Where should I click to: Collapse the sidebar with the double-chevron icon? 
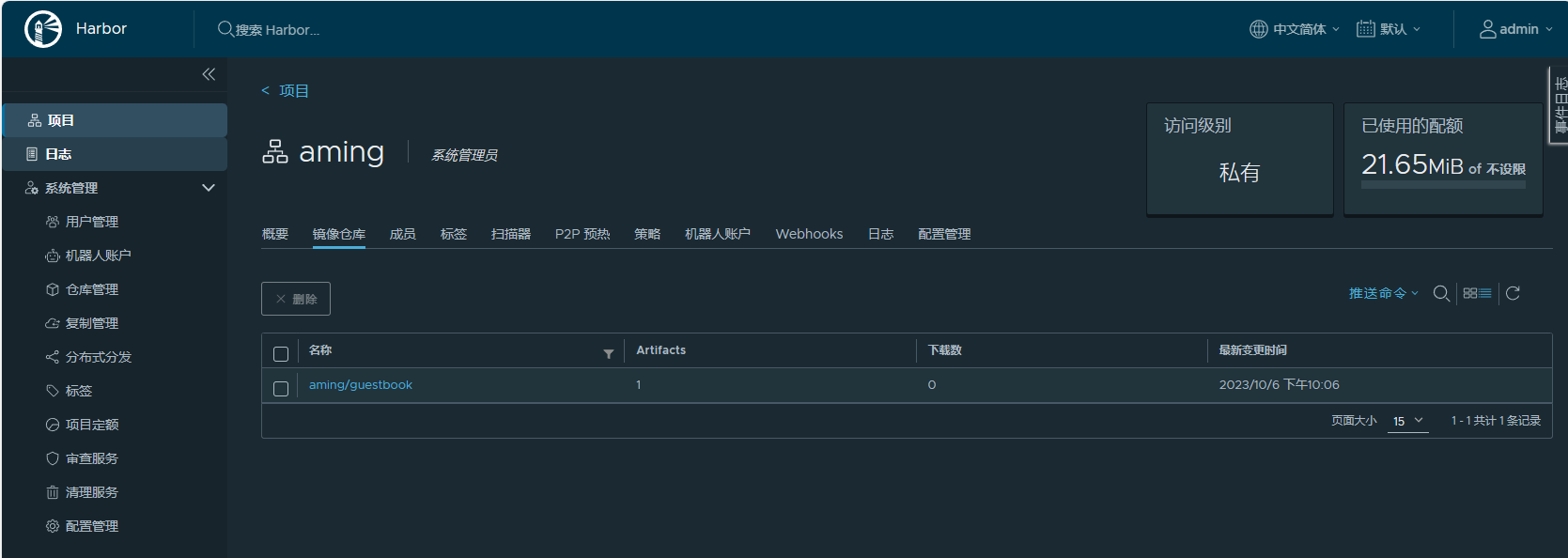pyautogui.click(x=209, y=74)
